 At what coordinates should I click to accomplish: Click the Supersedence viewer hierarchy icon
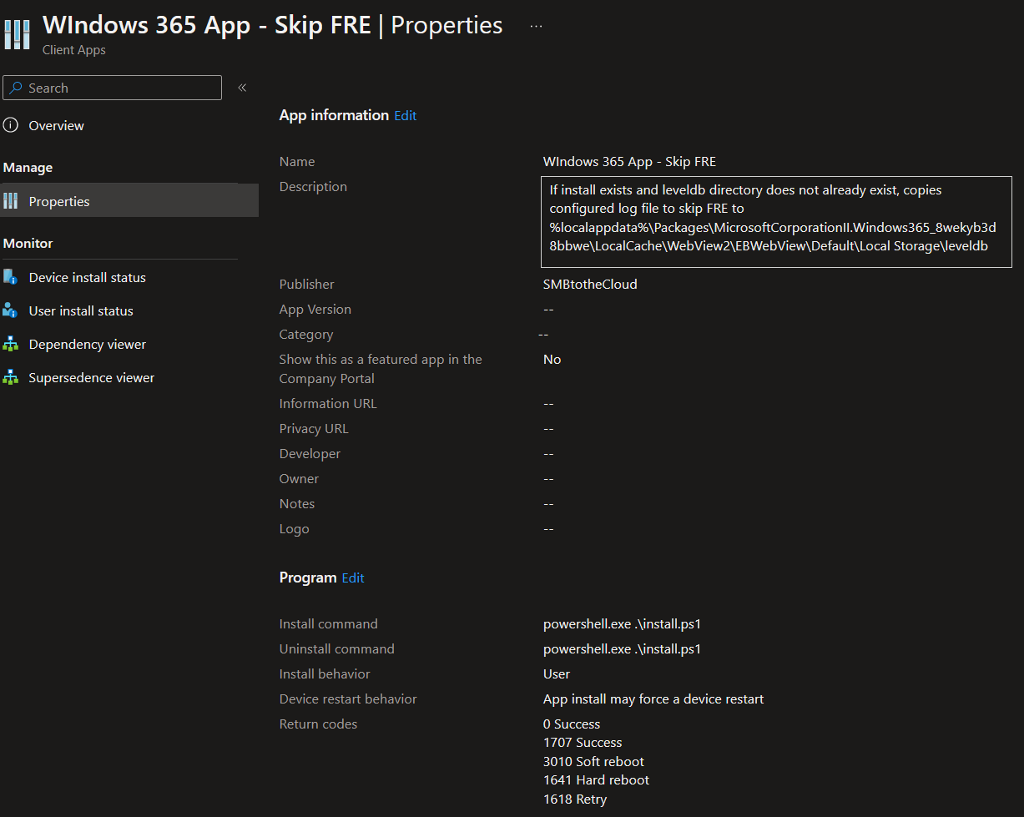point(11,377)
